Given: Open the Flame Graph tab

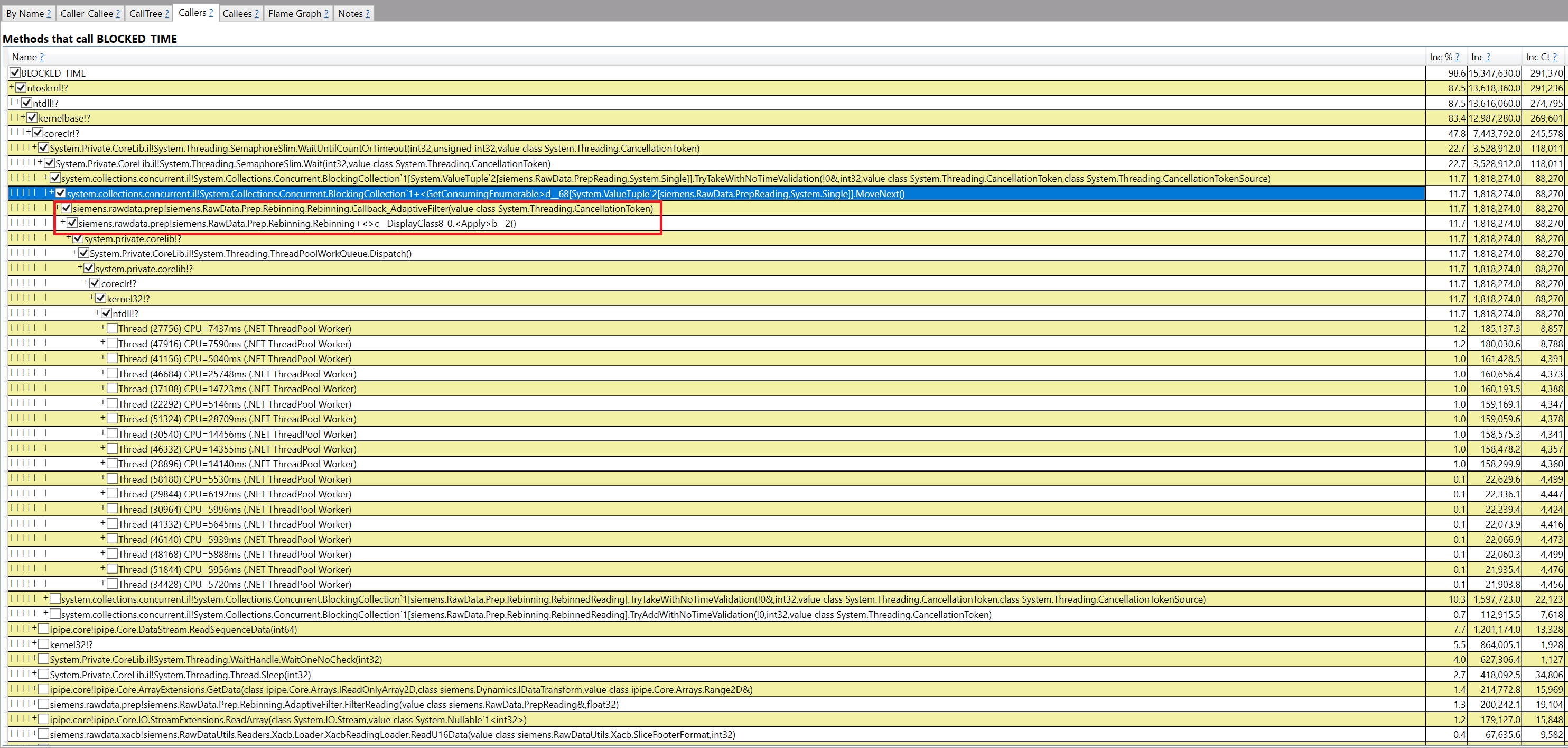Looking at the screenshot, I should pyautogui.click(x=294, y=13).
